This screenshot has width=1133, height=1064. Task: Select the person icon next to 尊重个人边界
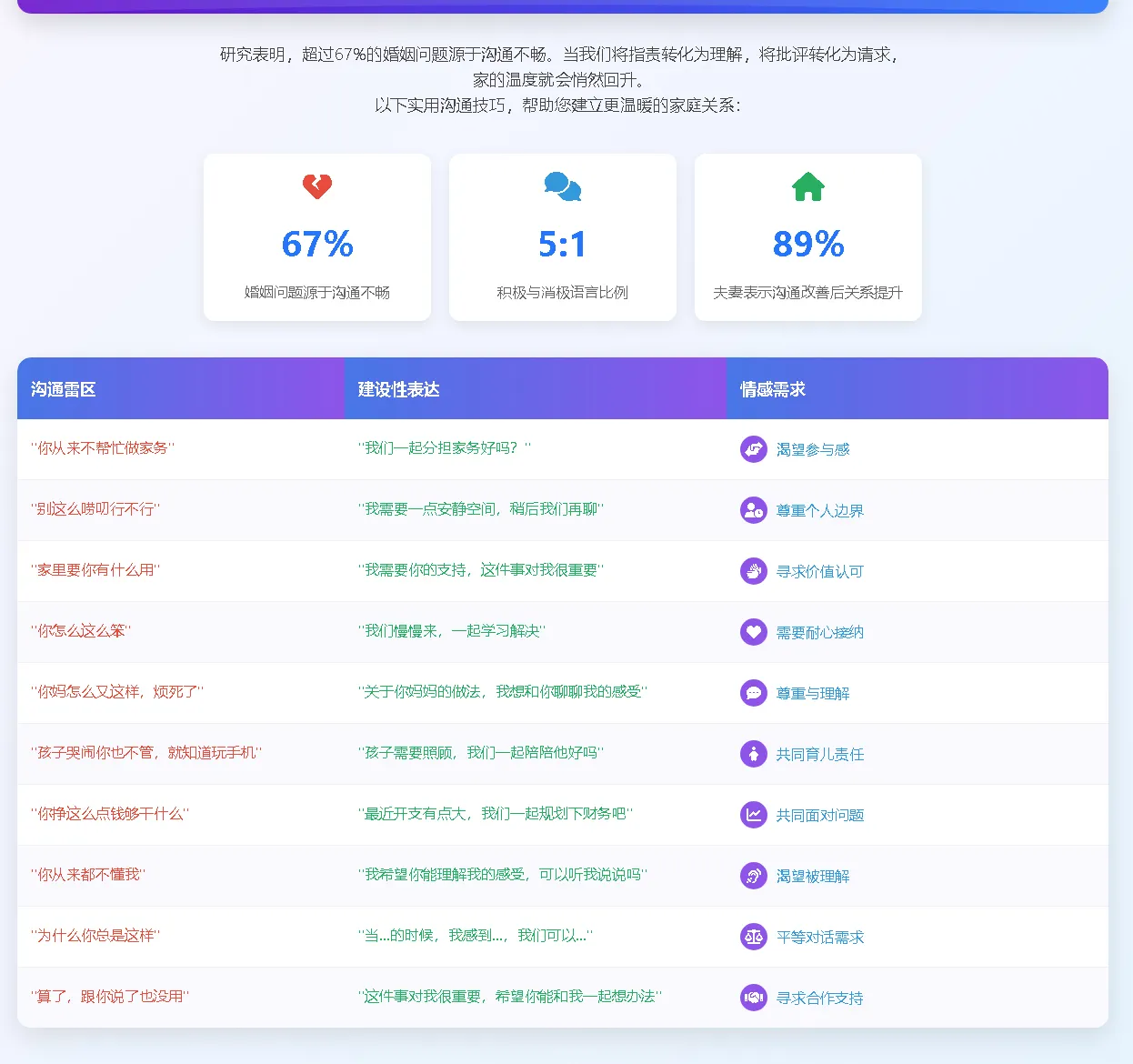click(x=754, y=510)
